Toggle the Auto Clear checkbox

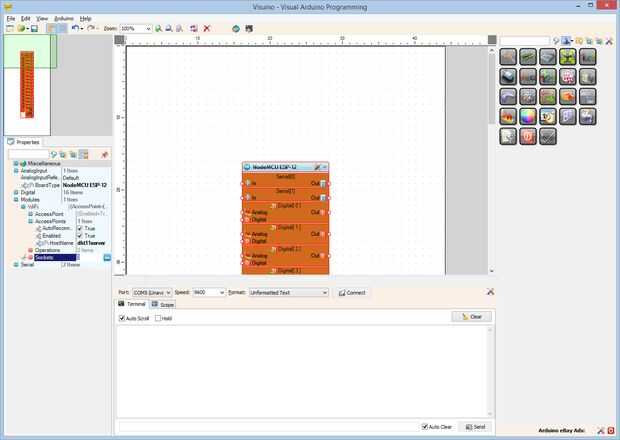(425, 427)
